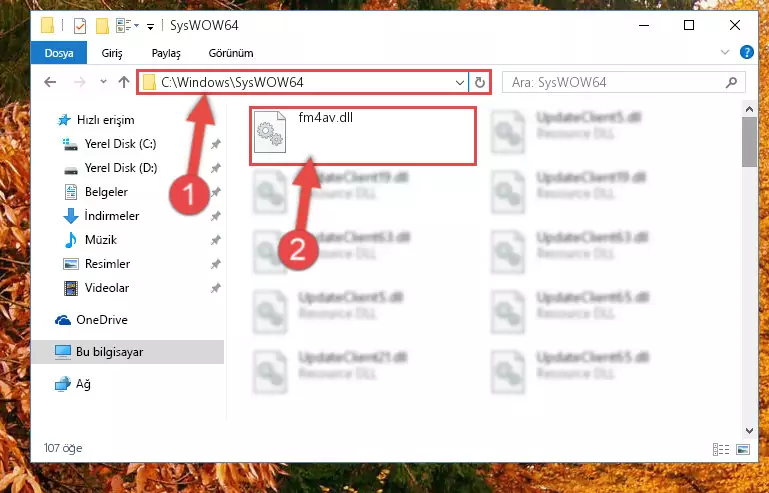Open the recent locations dropdown arrow
This screenshot has width=769, height=493.
[103, 82]
